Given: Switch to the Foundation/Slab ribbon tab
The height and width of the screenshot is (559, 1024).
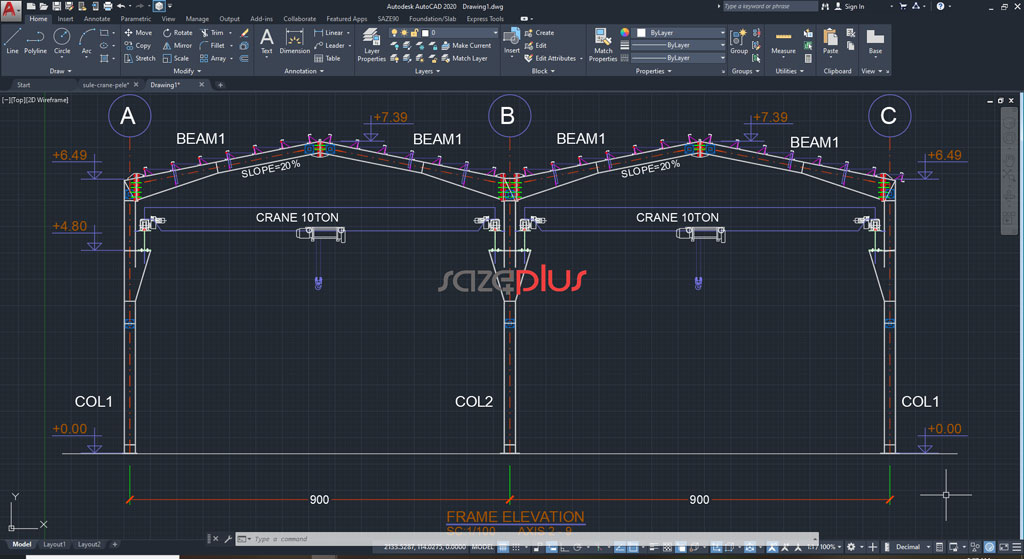Looking at the screenshot, I should [x=432, y=19].
